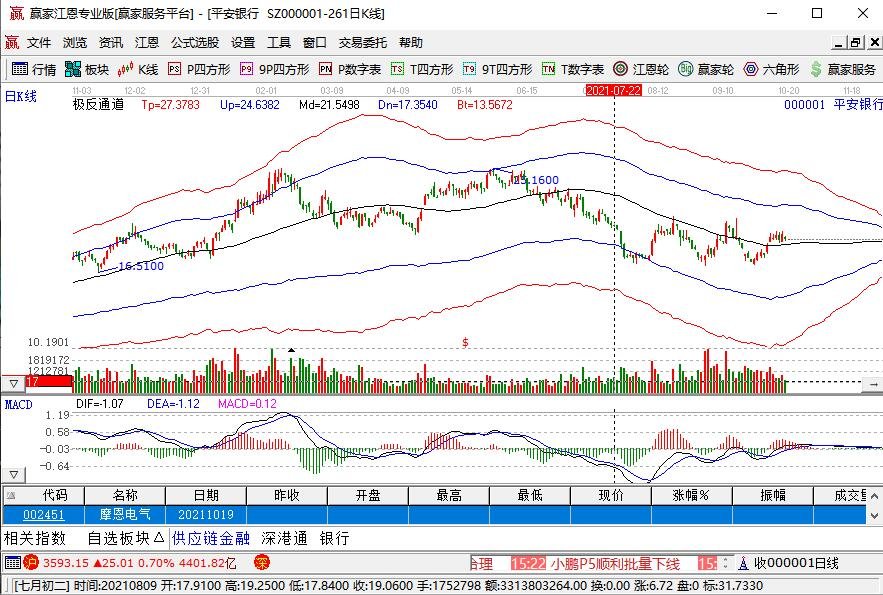Sort by 涨幅% column header
Screen dimensions: 883x595
tap(692, 495)
